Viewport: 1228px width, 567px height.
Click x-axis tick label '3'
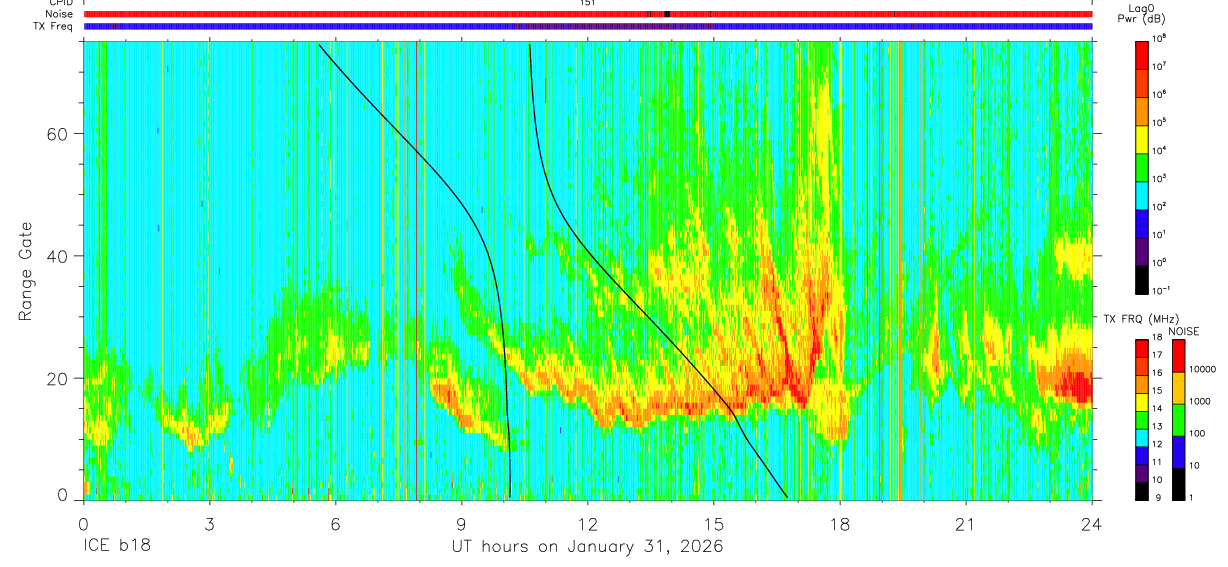point(209,524)
